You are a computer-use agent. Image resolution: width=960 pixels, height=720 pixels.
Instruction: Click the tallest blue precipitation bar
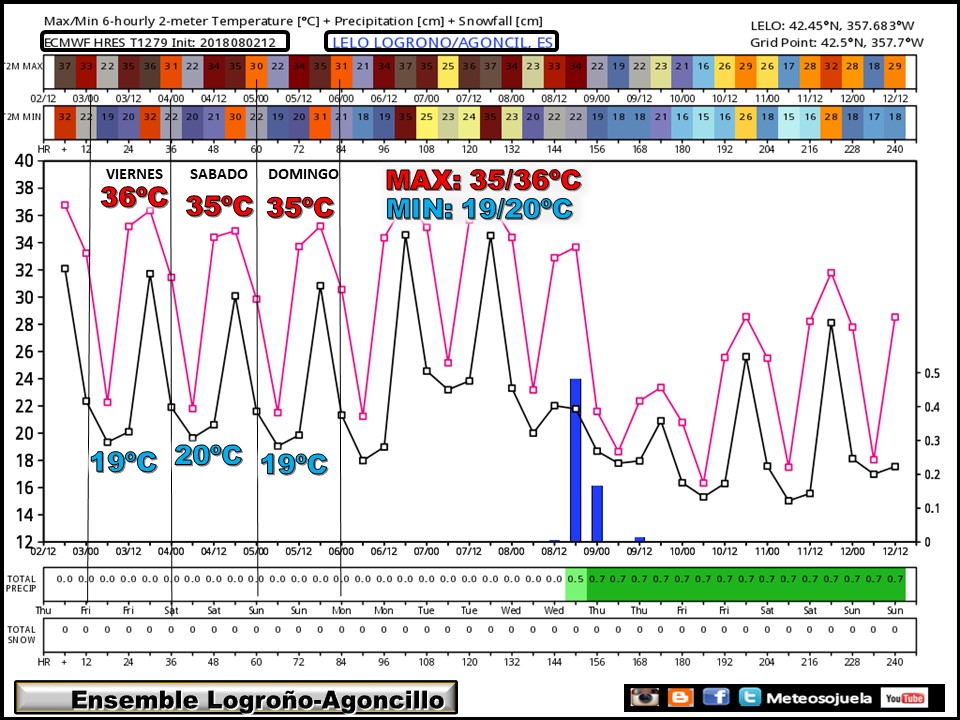[576, 460]
